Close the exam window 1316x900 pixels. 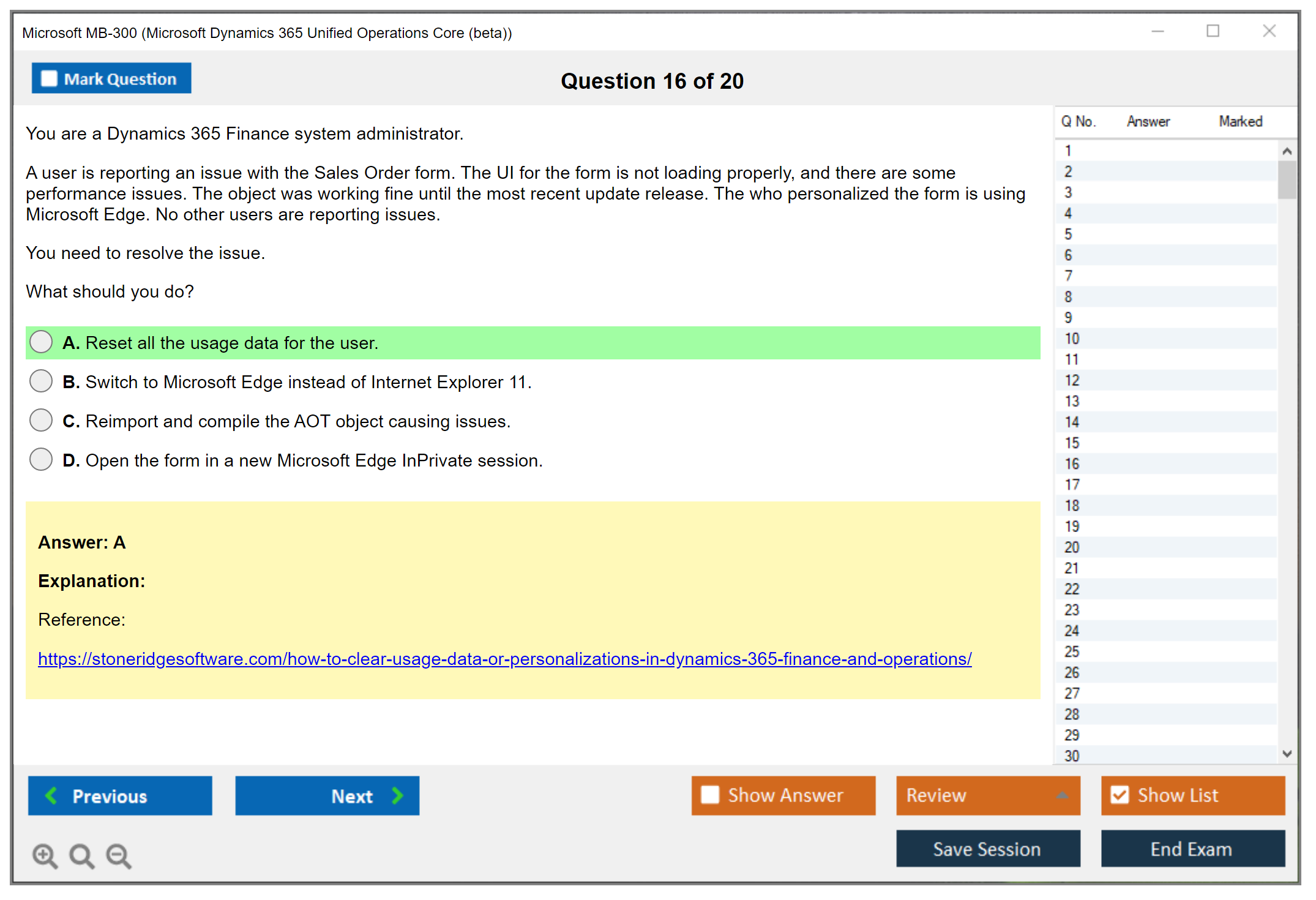point(1269,31)
